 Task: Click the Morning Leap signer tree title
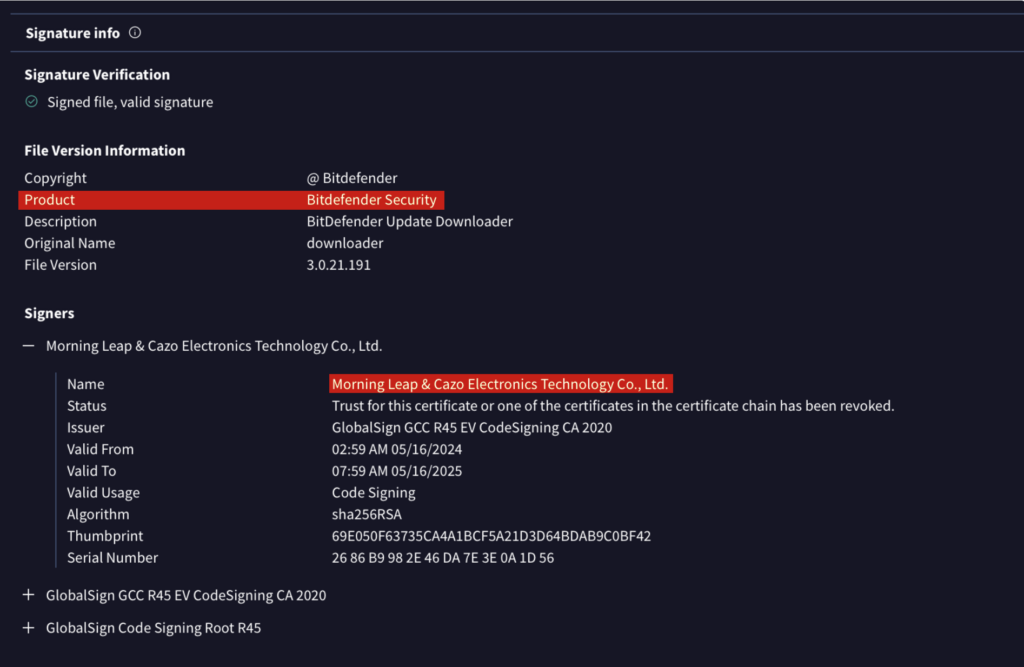coord(214,346)
